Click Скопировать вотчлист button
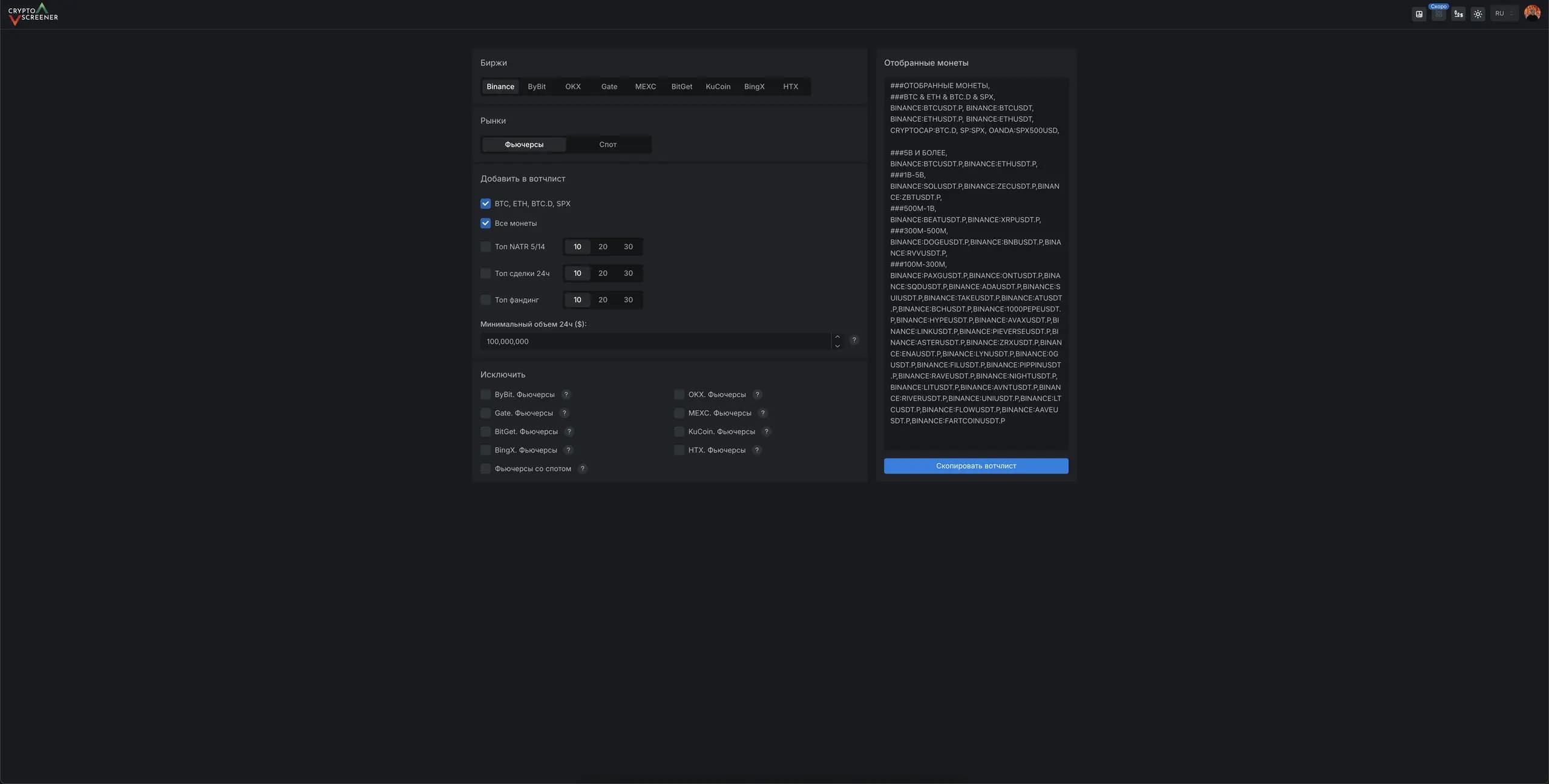 [x=976, y=466]
